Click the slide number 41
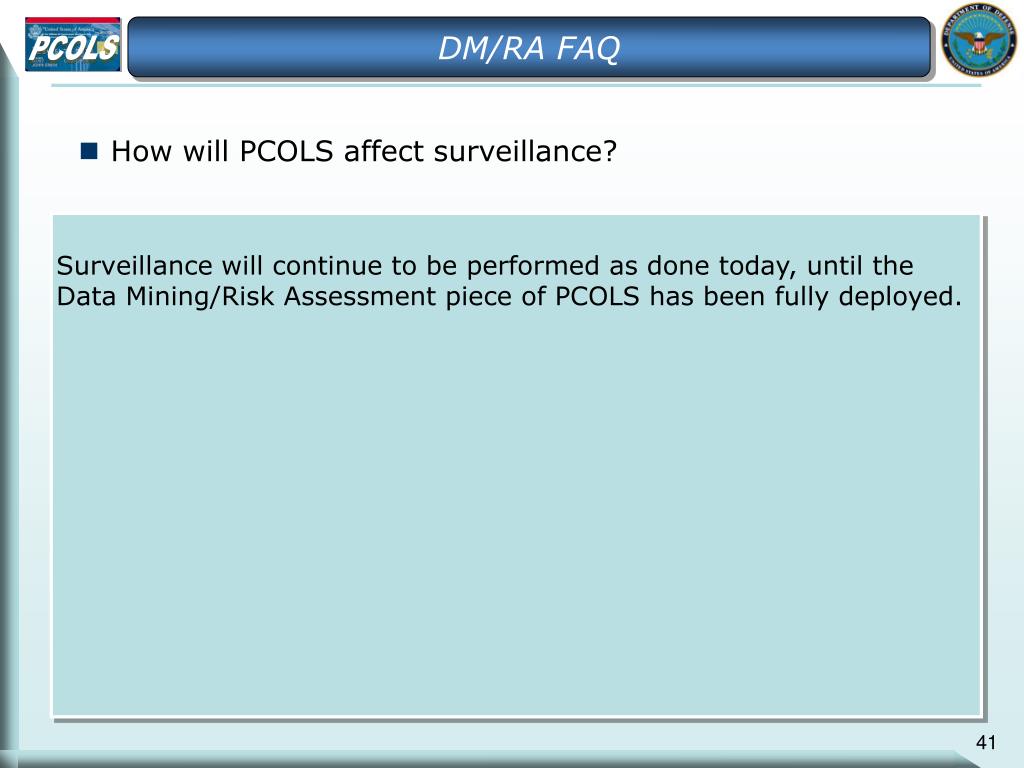1024x768 pixels. [x=985, y=743]
